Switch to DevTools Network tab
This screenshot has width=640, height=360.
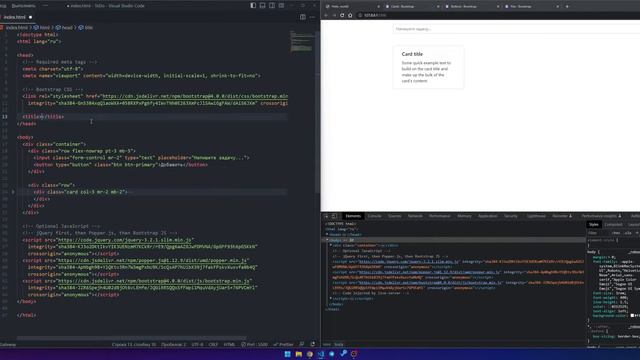pyautogui.click(x=415, y=216)
